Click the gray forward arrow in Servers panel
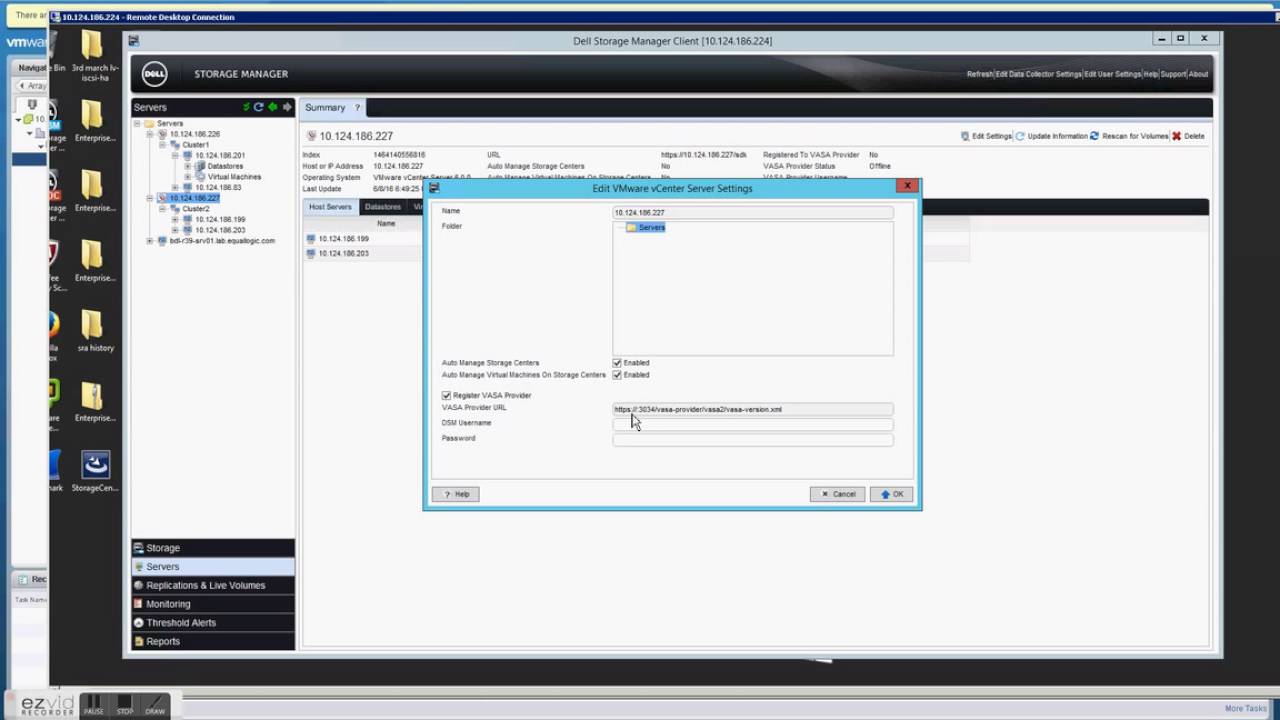 [287, 107]
